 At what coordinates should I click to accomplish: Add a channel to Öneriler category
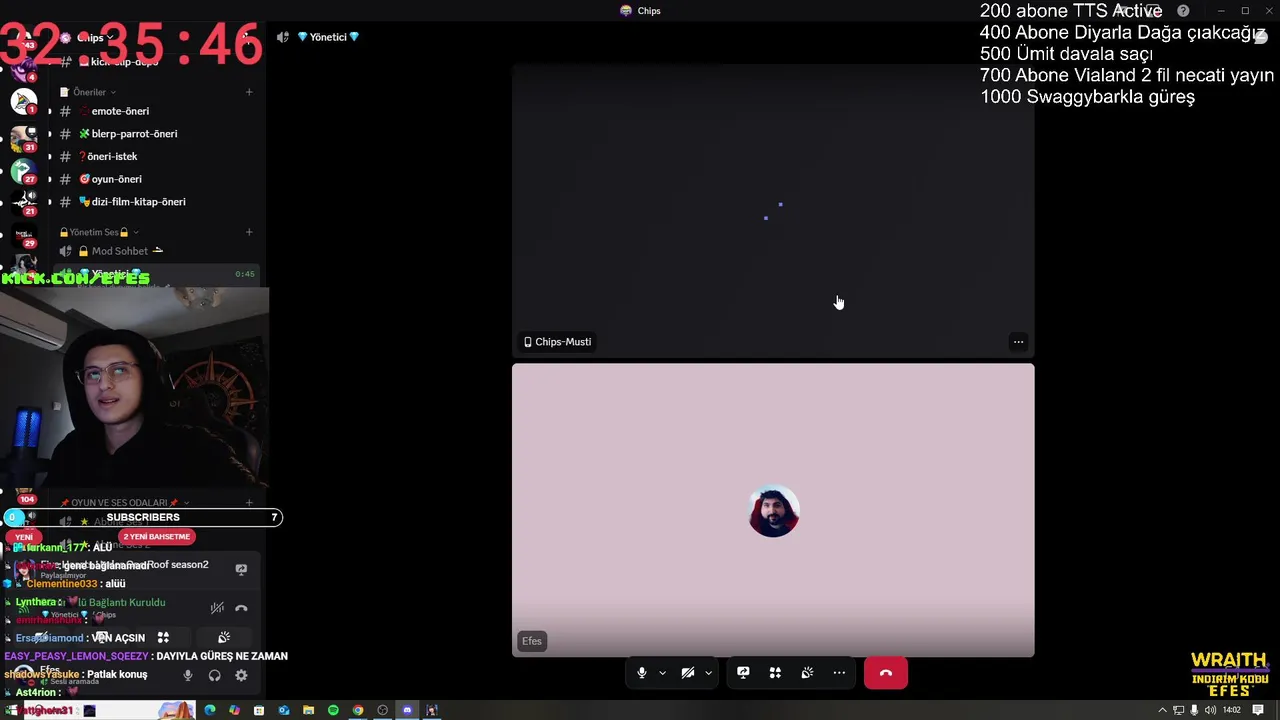pos(249,92)
